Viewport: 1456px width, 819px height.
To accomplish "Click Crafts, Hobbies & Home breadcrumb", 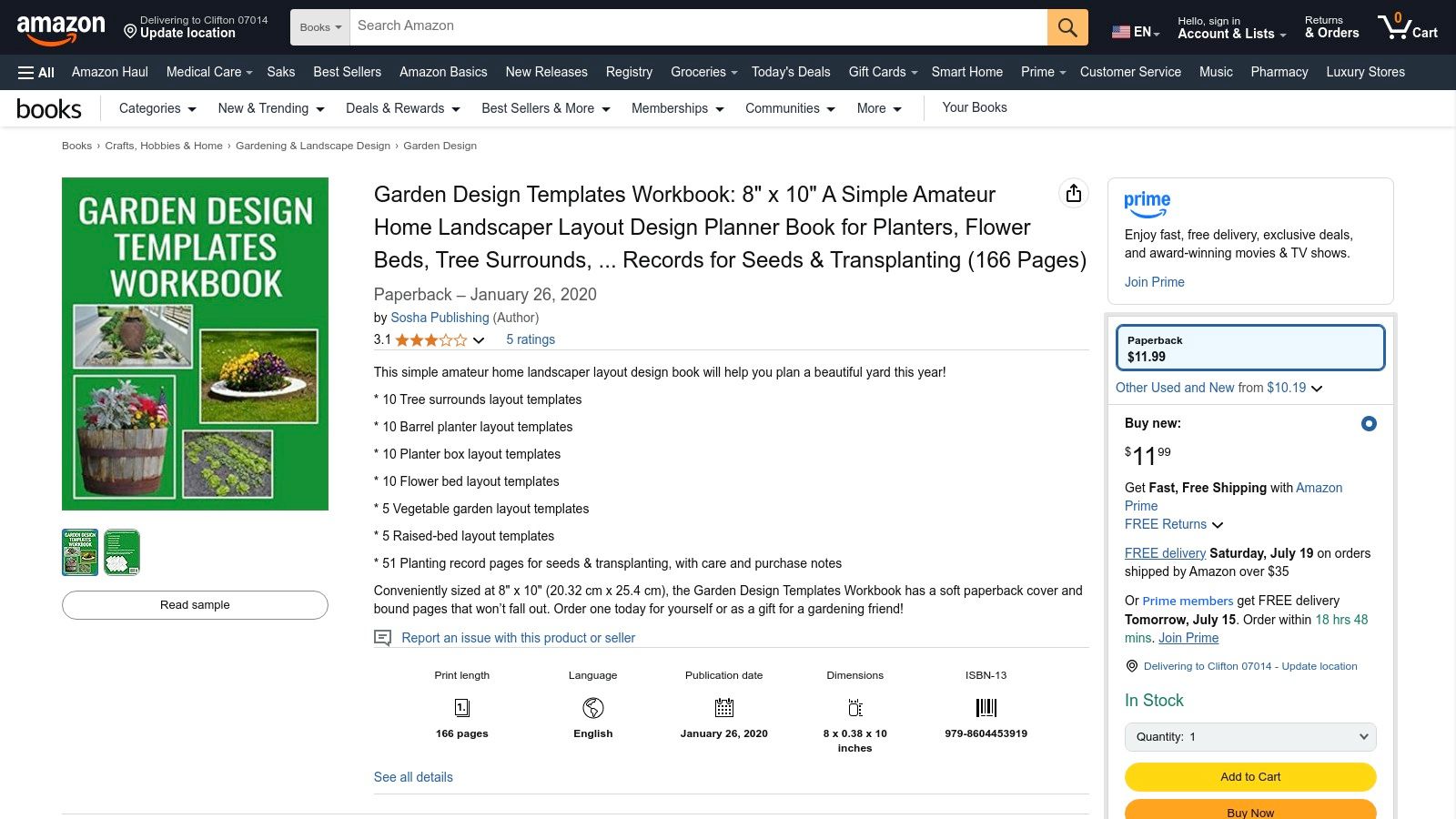I will (164, 146).
